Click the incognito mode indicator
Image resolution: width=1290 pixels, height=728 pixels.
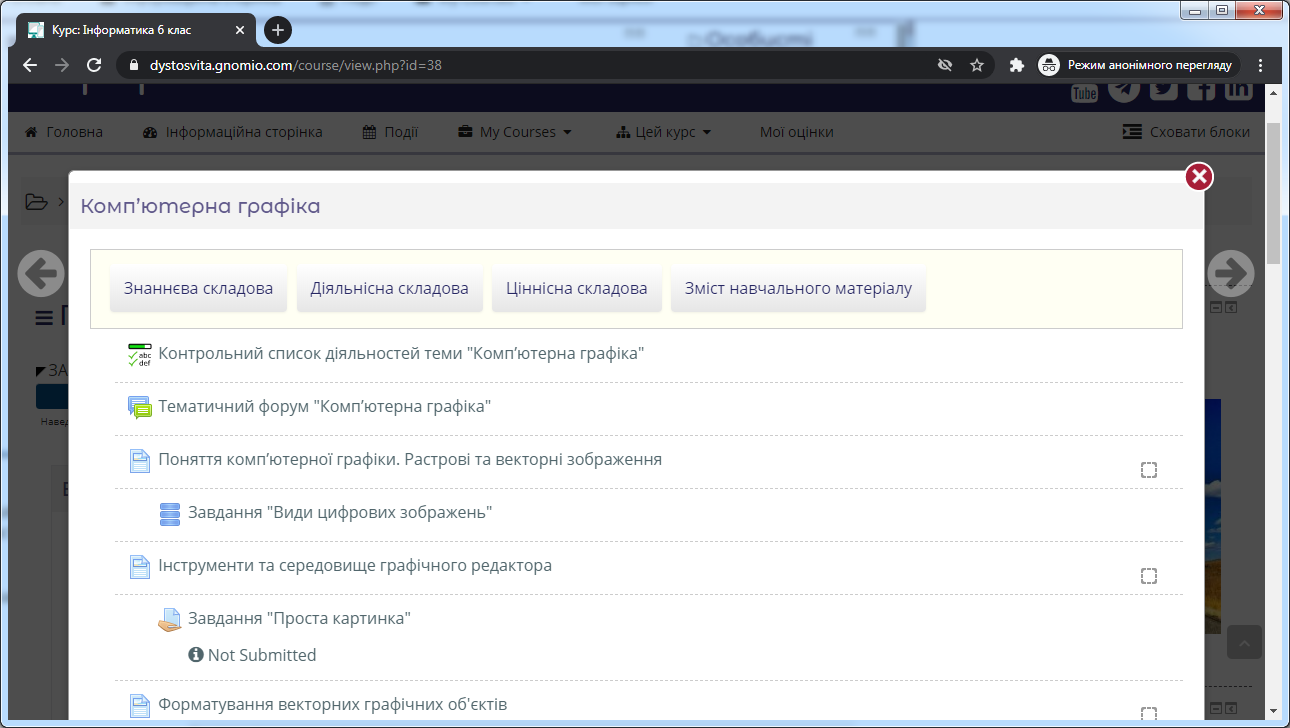point(1138,65)
